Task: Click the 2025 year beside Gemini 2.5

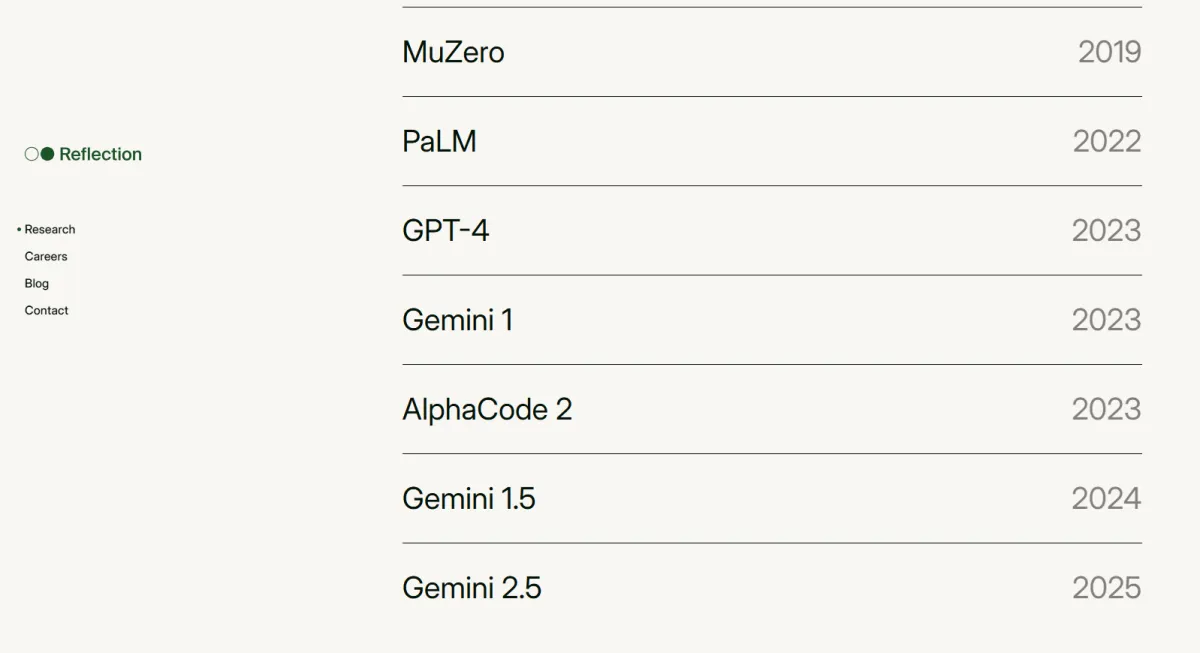Action: click(x=1106, y=588)
